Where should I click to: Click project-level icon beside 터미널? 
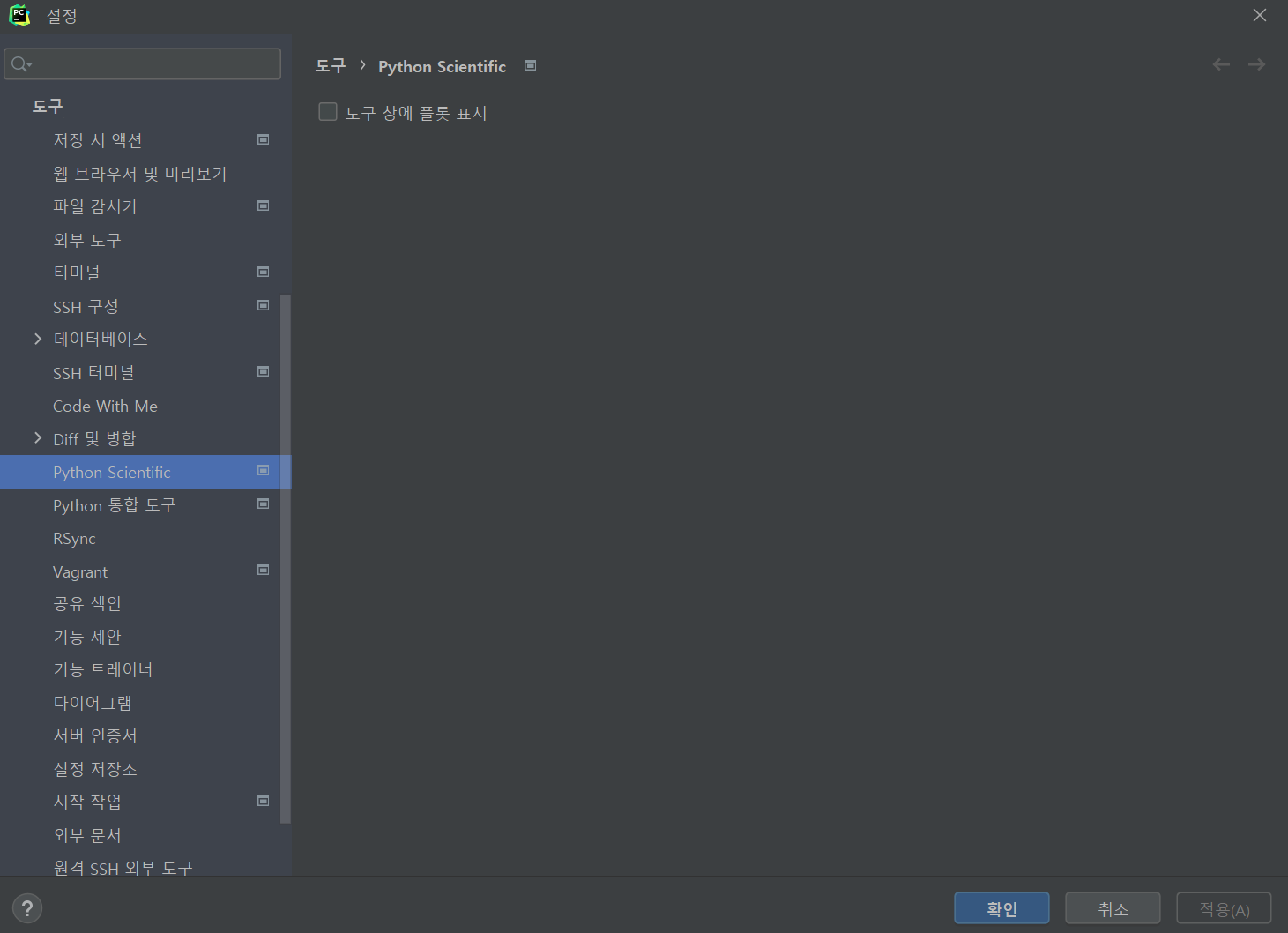click(x=263, y=272)
